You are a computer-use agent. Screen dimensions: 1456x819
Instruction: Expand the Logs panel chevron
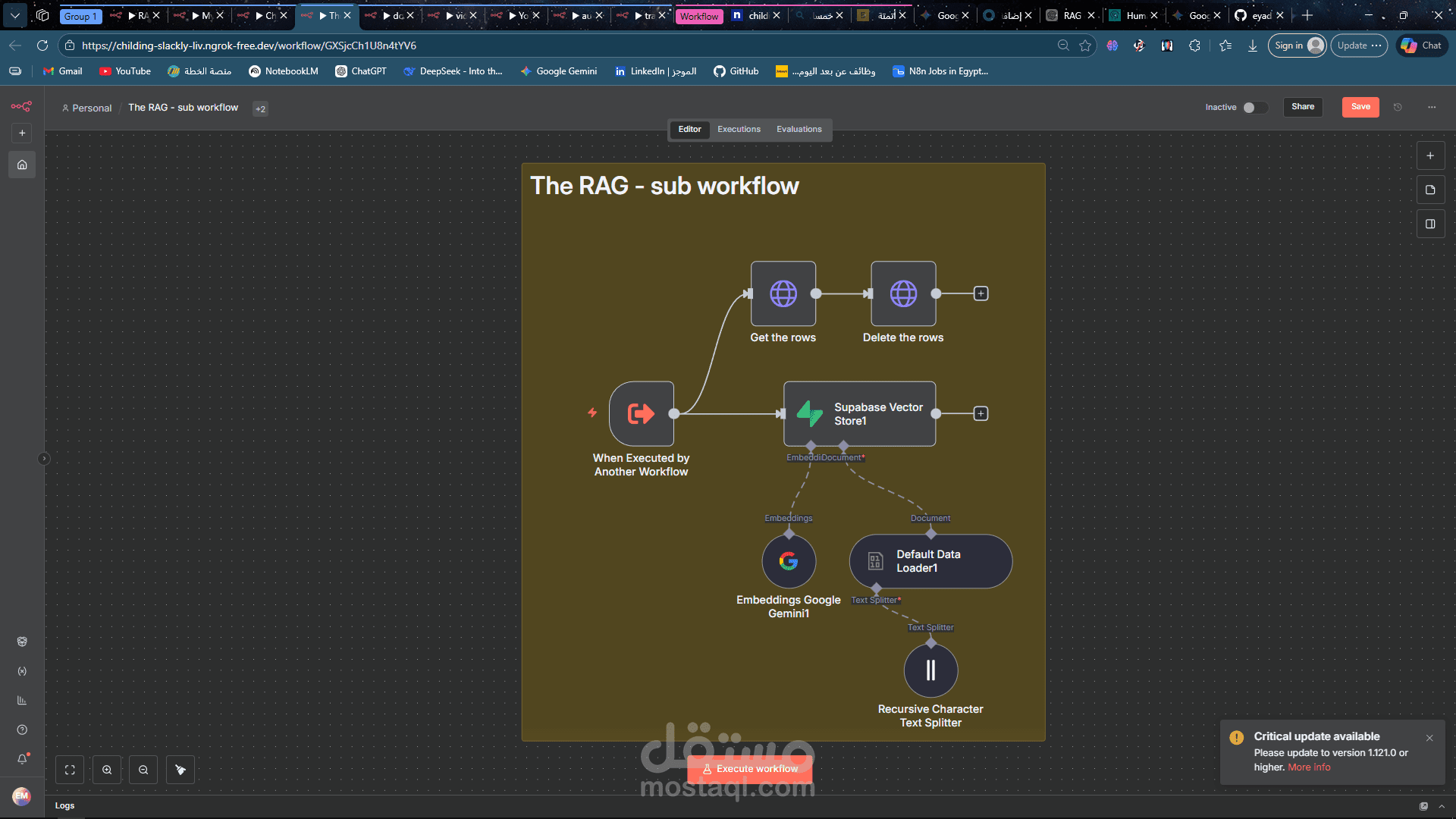click(1442, 806)
